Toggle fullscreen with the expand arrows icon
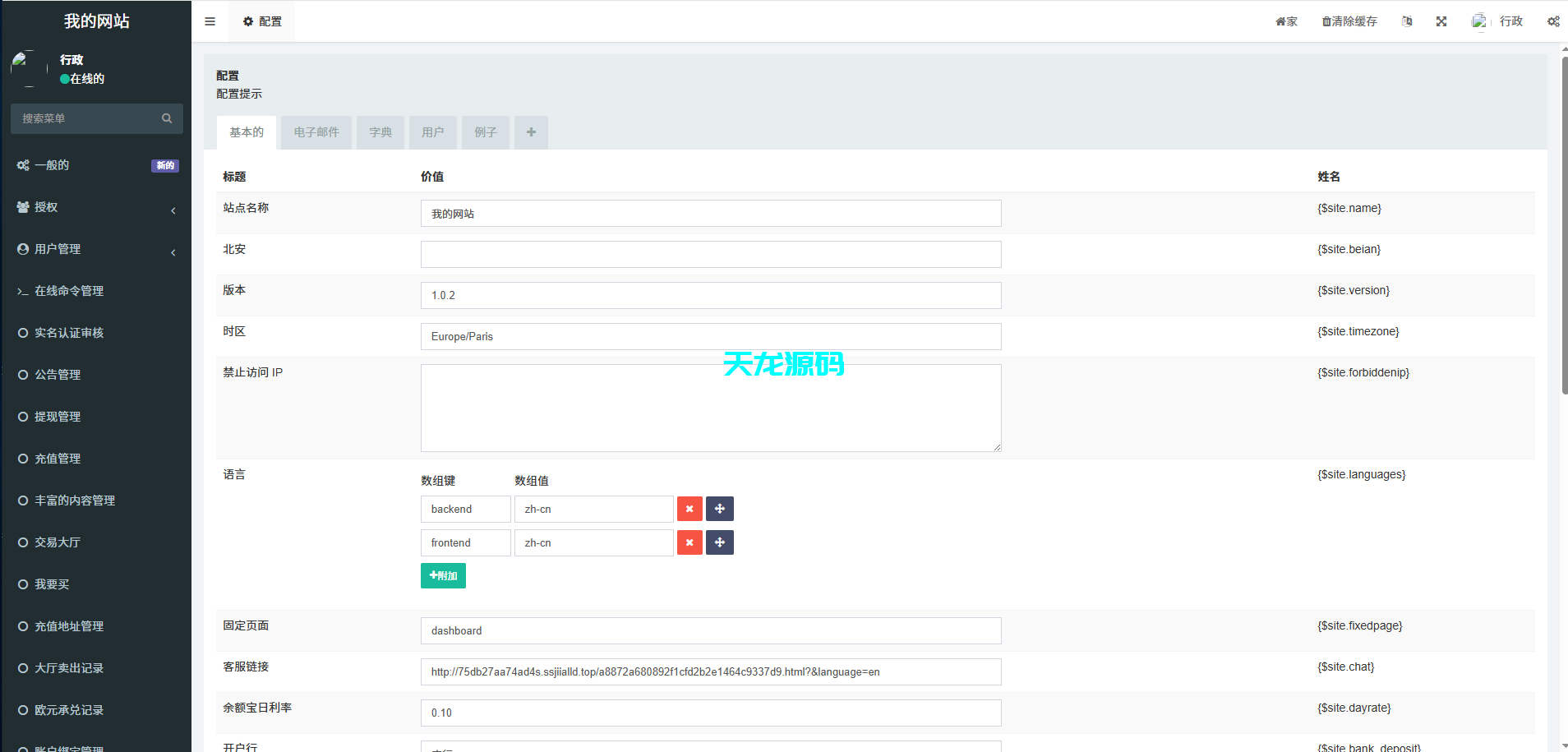The image size is (1568, 752). tap(1441, 21)
